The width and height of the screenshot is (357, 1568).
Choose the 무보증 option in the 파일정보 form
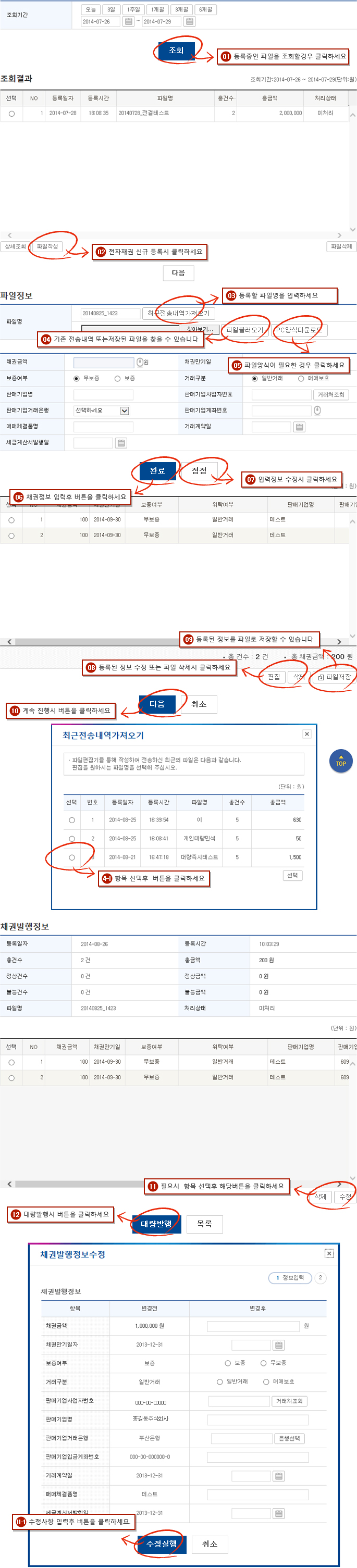tap(76, 379)
